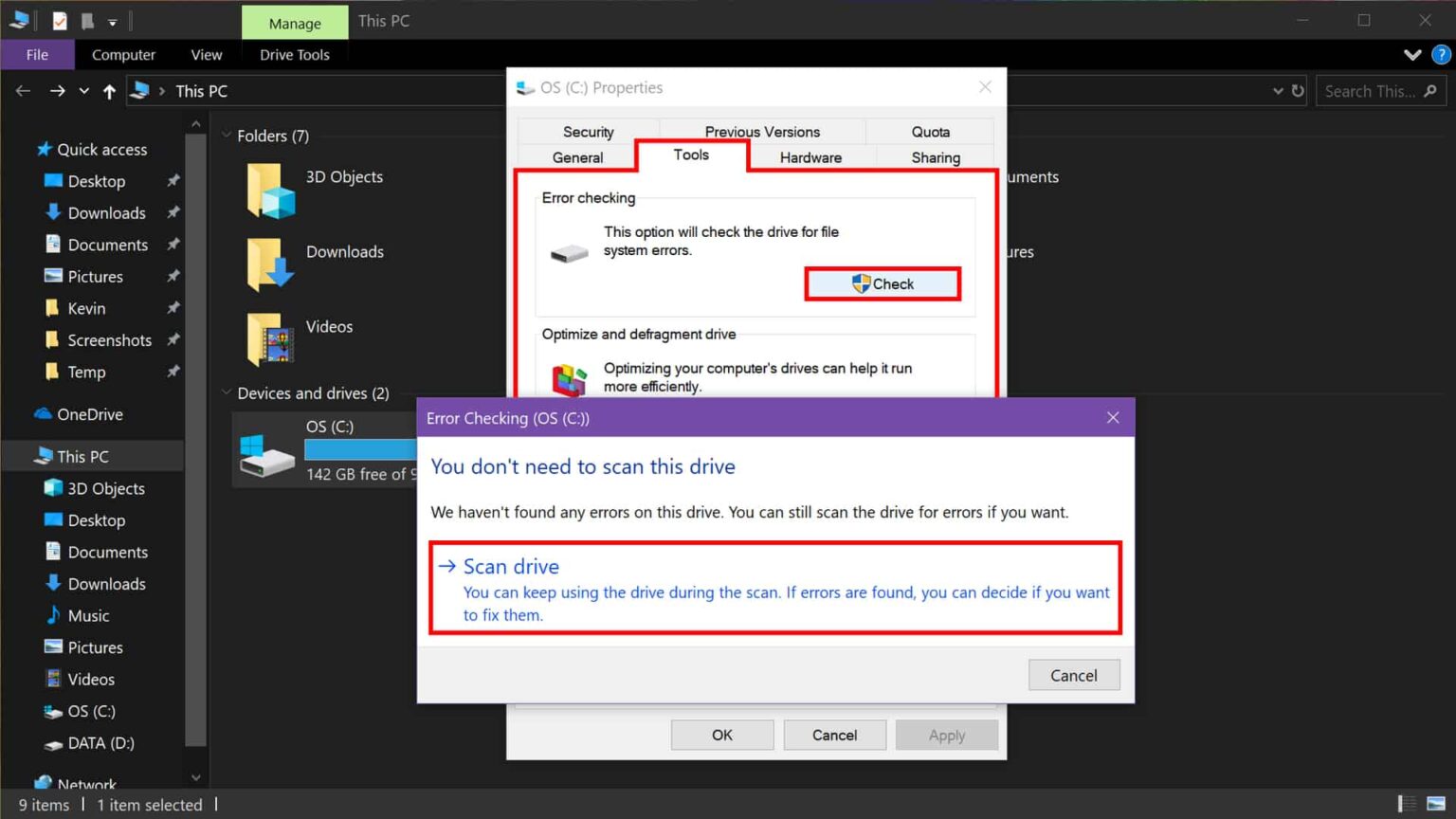Collapse the Devices and drives section

pyautogui.click(x=227, y=392)
